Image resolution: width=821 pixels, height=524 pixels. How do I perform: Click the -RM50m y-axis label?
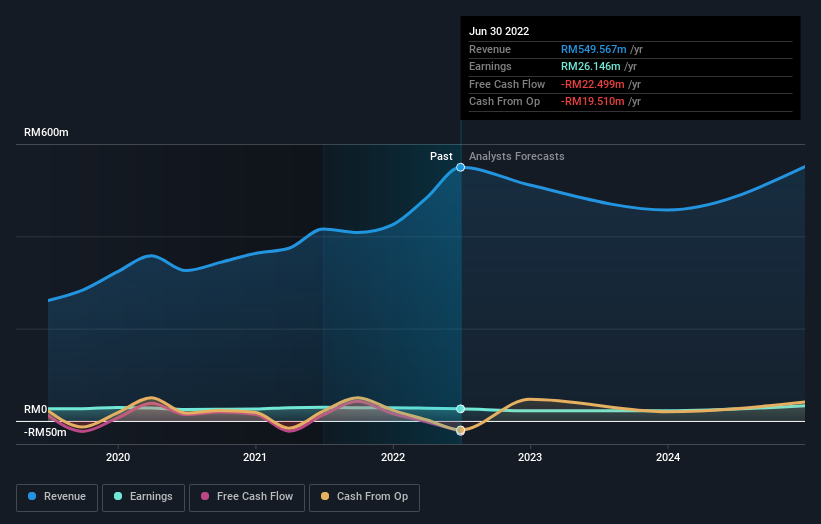tap(45, 432)
